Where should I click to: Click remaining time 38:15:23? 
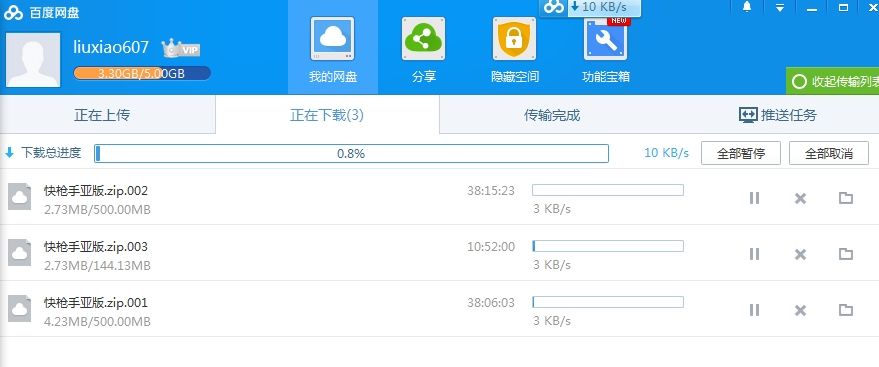click(491, 191)
